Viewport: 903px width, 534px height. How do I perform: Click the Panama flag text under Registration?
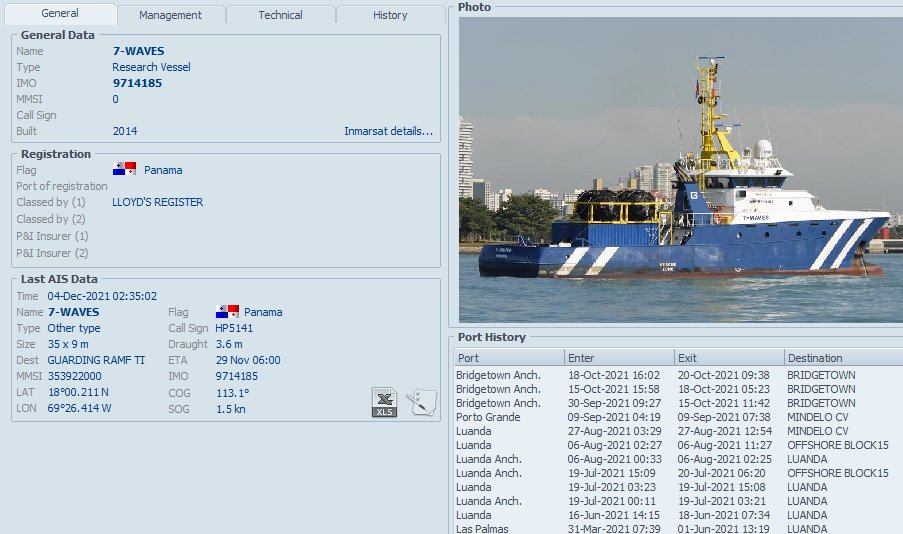click(x=163, y=170)
